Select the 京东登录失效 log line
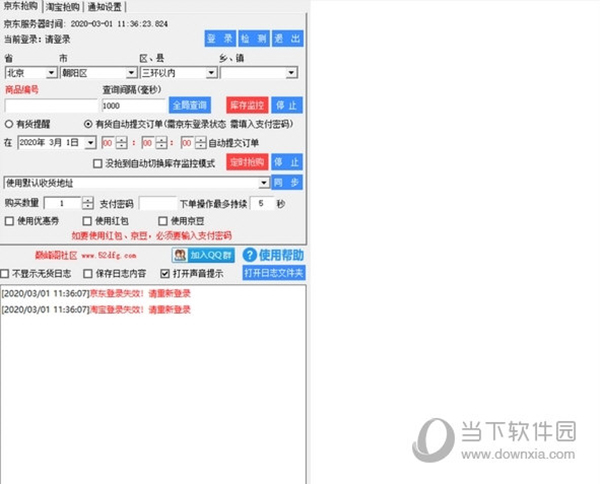This screenshot has width=600, height=484. pos(96,293)
